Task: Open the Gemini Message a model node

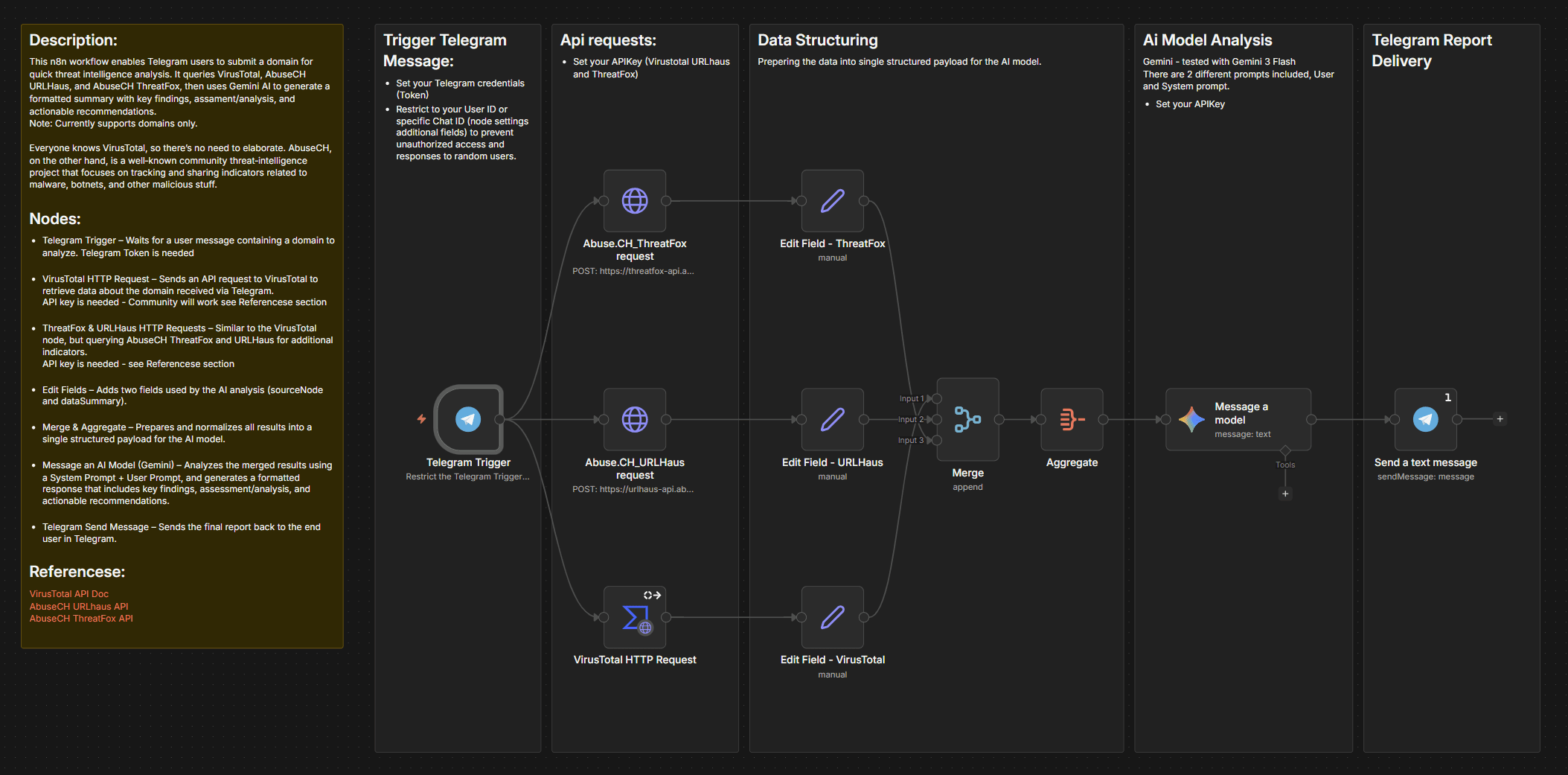Action: pyautogui.click(x=1238, y=419)
